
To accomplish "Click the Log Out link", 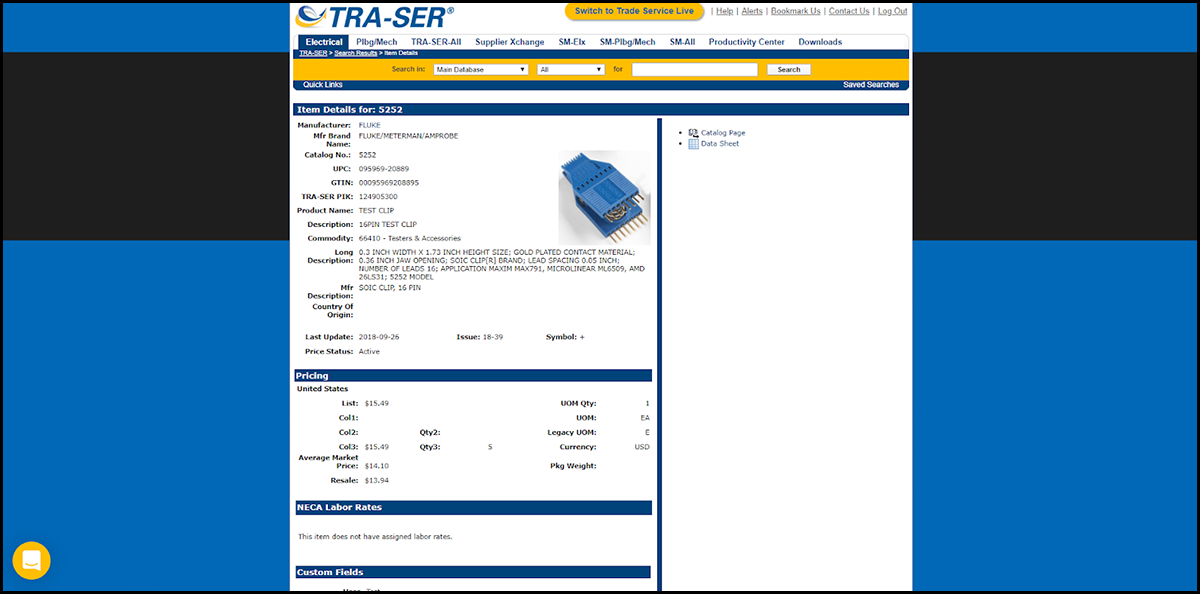I will tap(892, 11).
